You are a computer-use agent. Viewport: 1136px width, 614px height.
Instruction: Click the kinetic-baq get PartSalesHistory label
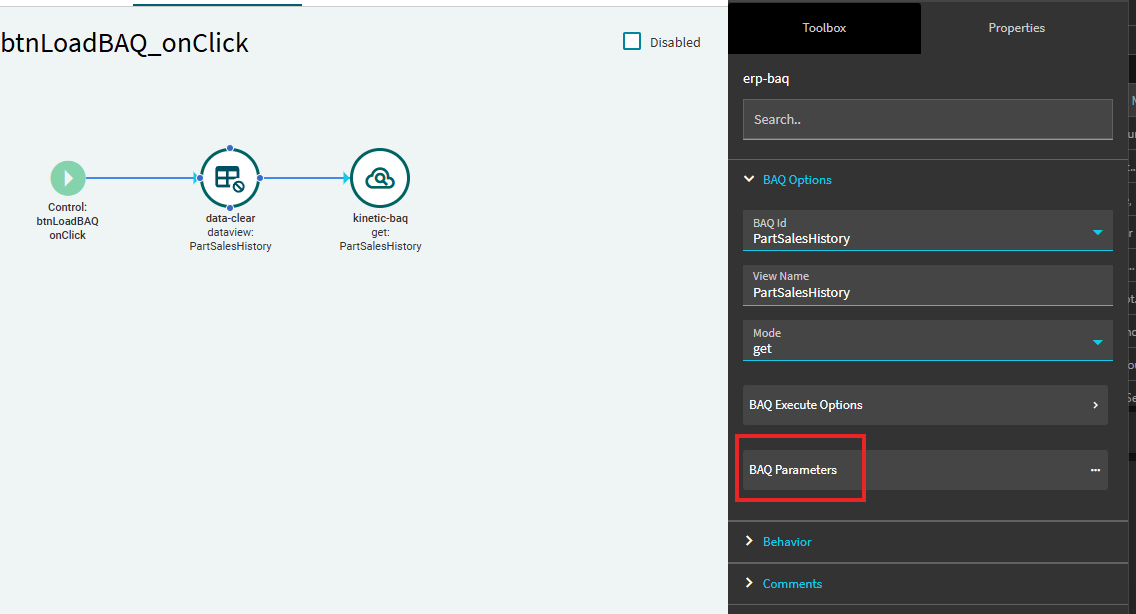380,232
